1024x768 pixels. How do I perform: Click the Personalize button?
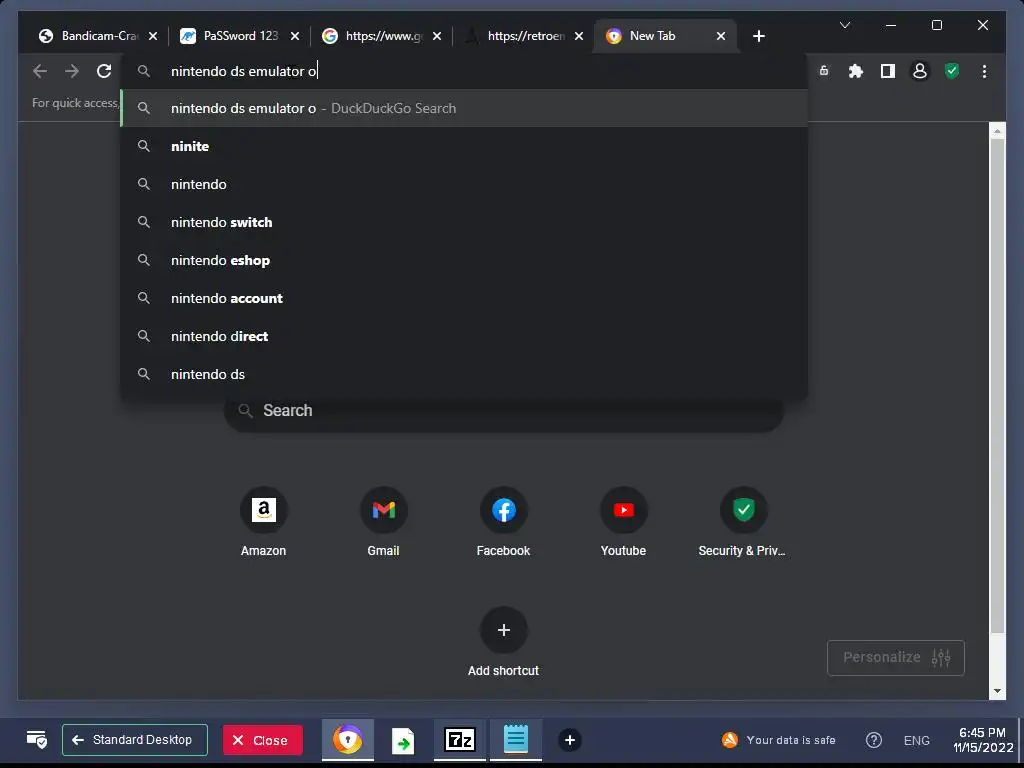(895, 658)
